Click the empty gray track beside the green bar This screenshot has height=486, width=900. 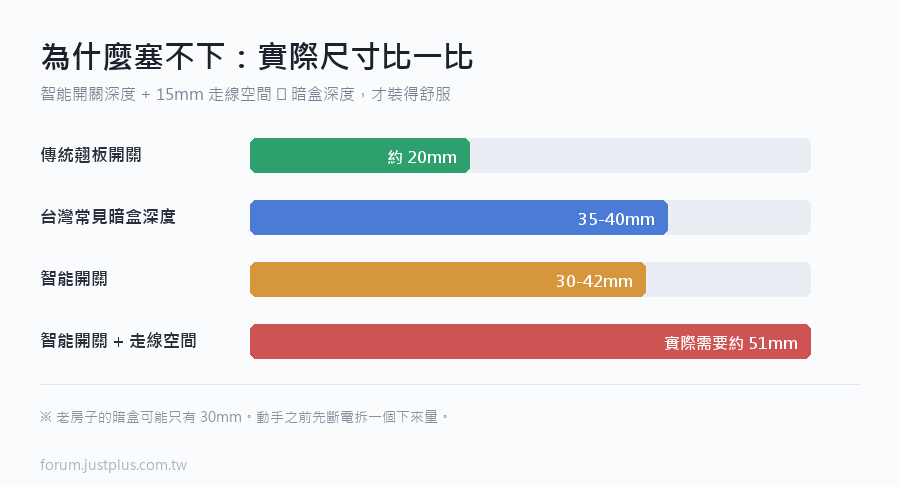641,155
